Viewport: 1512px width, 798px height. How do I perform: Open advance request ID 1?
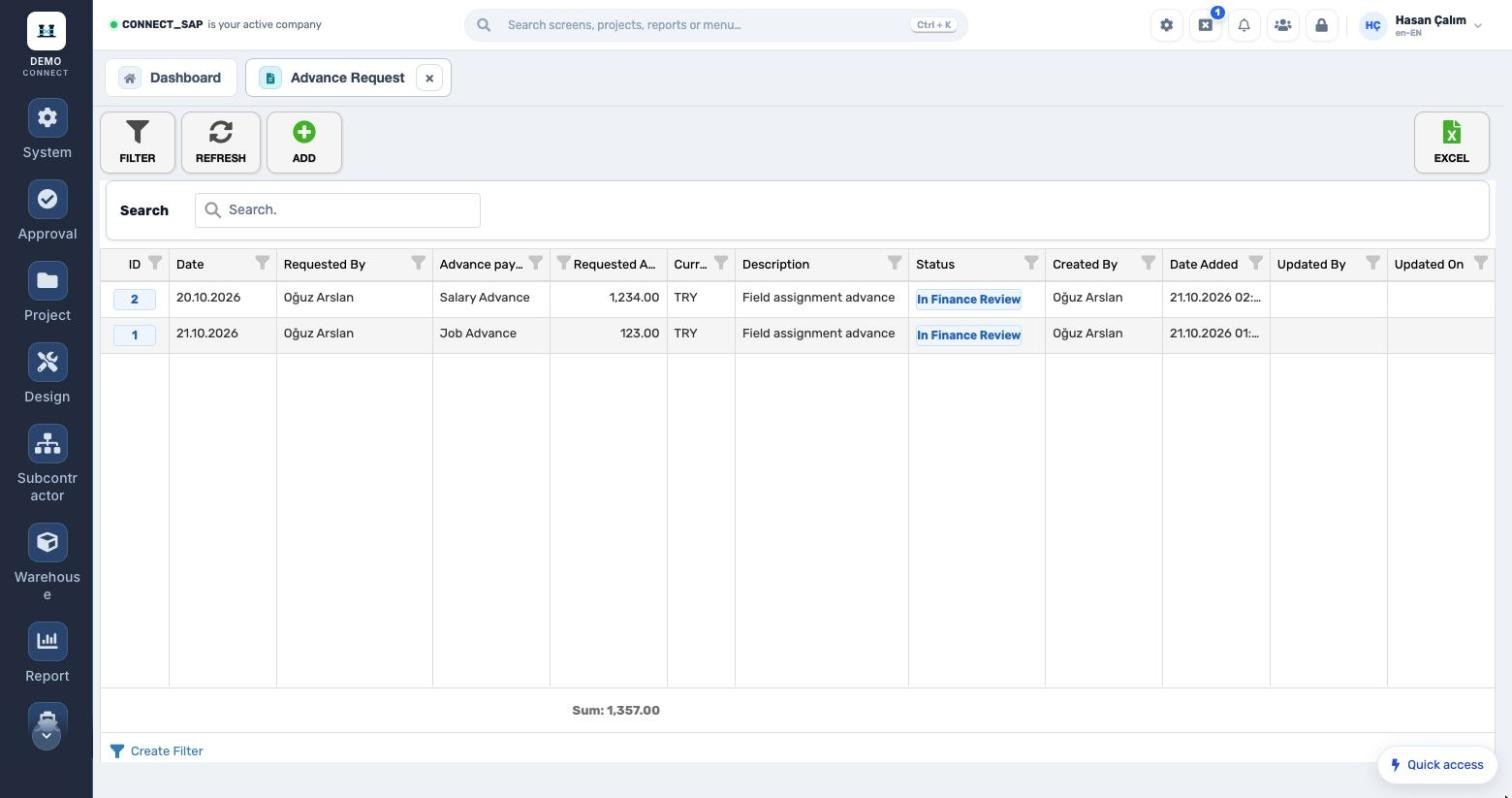pyautogui.click(x=134, y=335)
